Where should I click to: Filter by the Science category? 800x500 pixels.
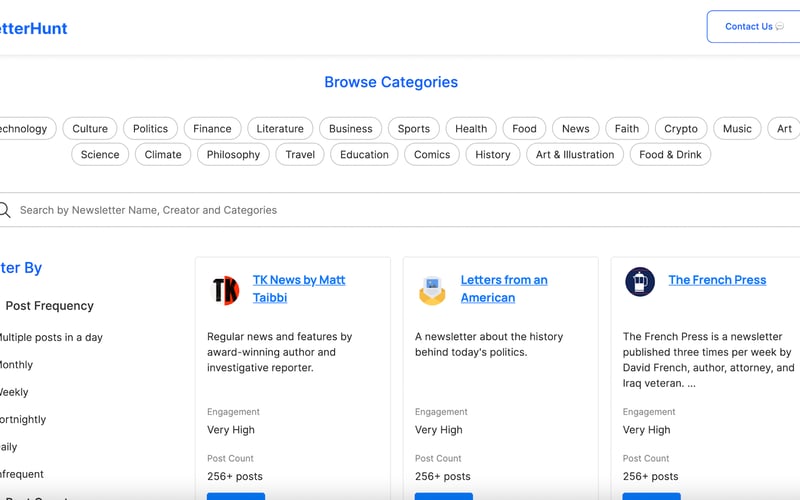100,155
